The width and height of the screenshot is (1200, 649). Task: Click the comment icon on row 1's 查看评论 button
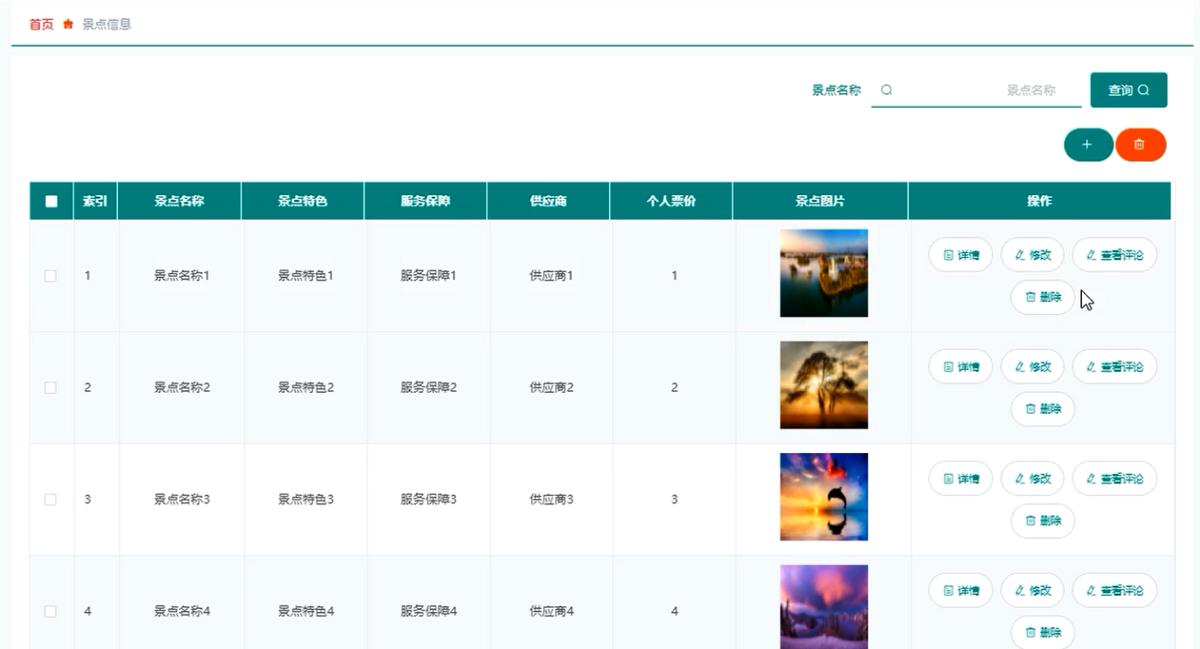[1093, 255]
